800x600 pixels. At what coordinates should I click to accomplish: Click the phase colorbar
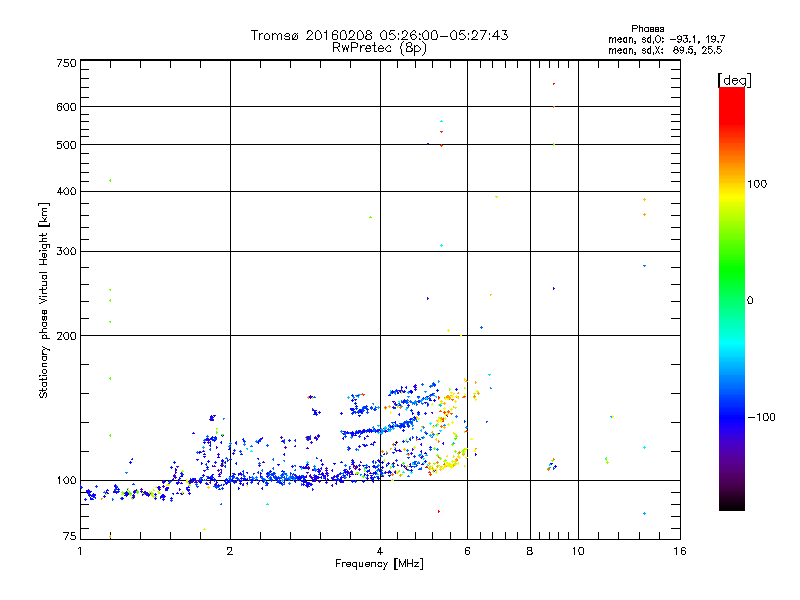[x=732, y=298]
